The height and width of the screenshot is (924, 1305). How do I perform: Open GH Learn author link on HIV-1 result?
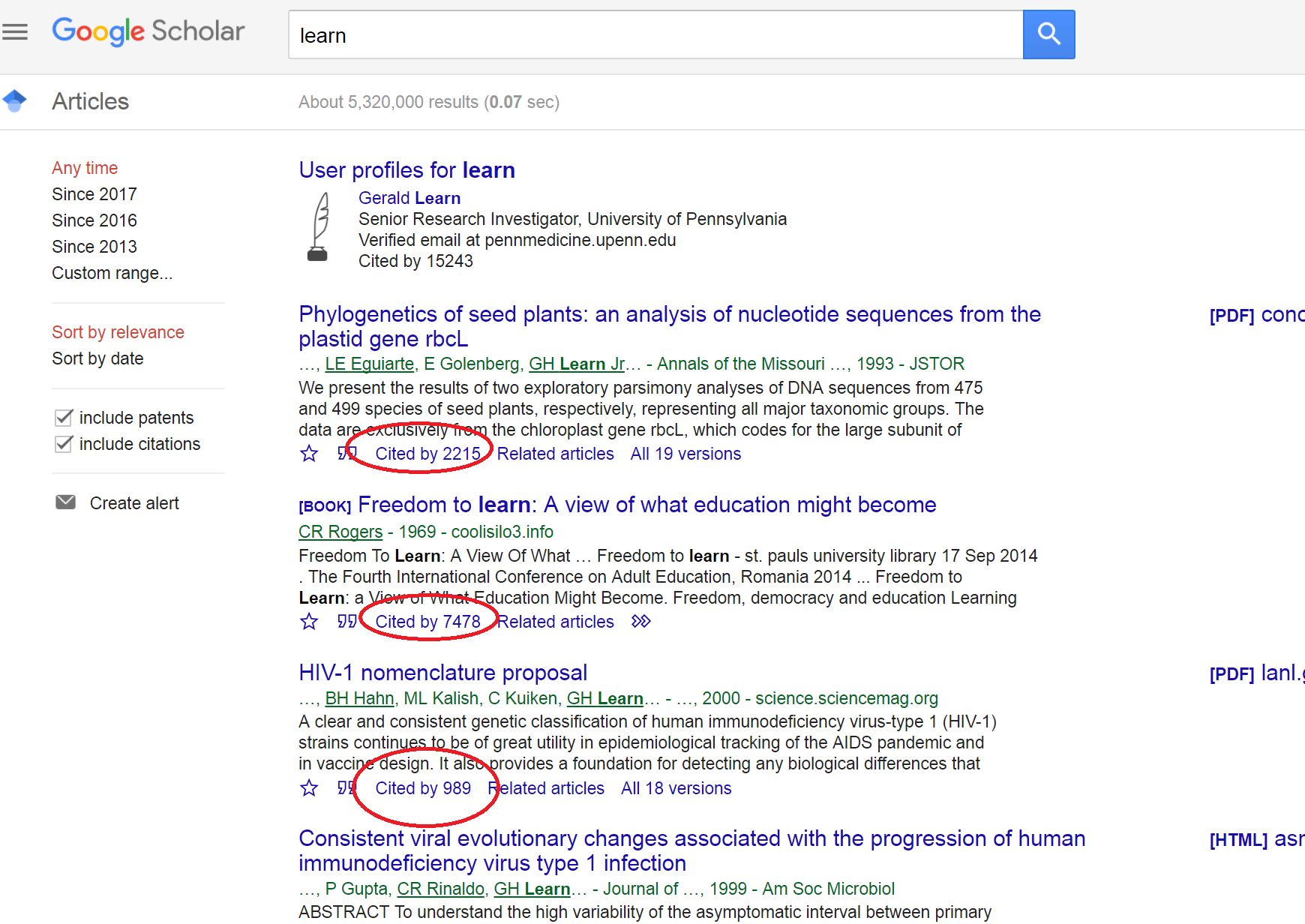[604, 698]
